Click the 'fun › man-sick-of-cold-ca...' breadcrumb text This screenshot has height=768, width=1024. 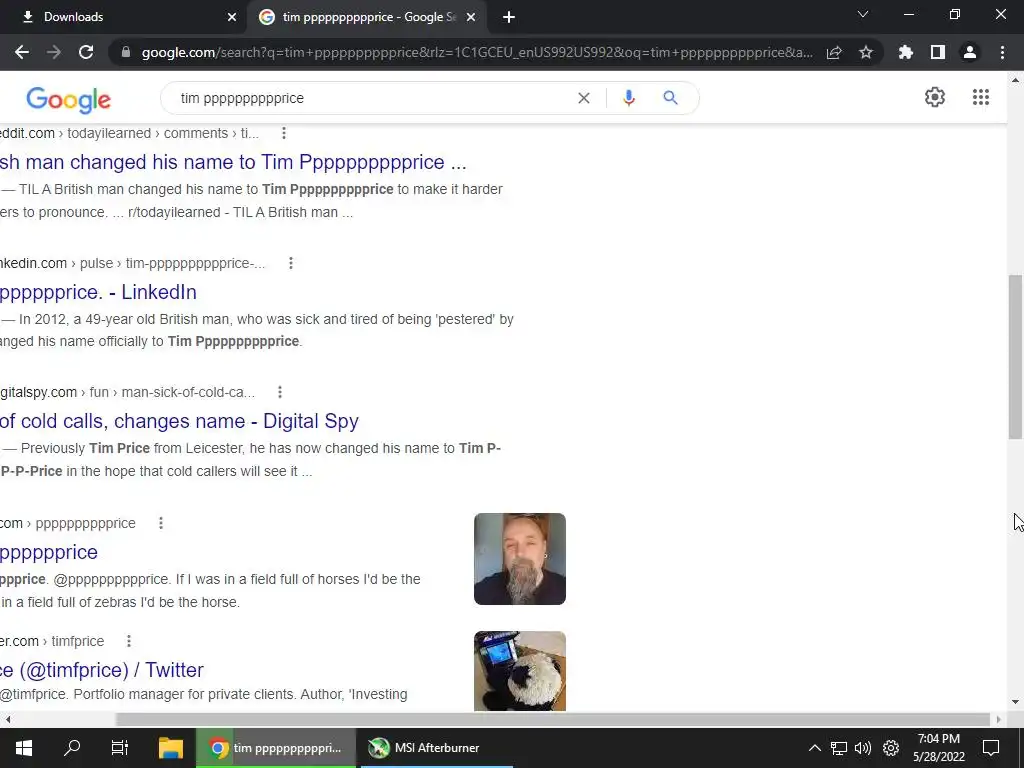[172, 392]
